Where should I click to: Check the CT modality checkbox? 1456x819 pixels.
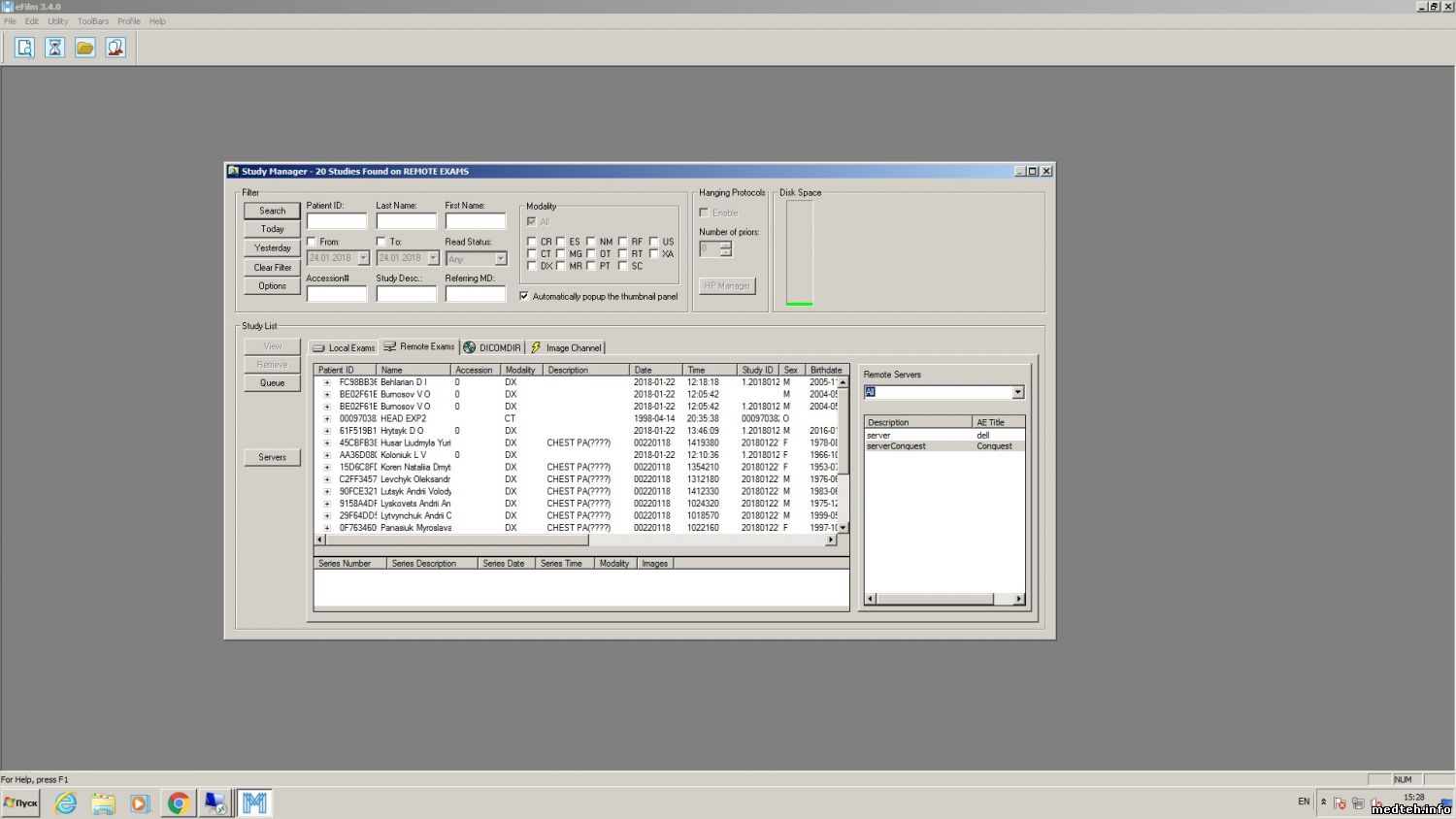point(531,254)
